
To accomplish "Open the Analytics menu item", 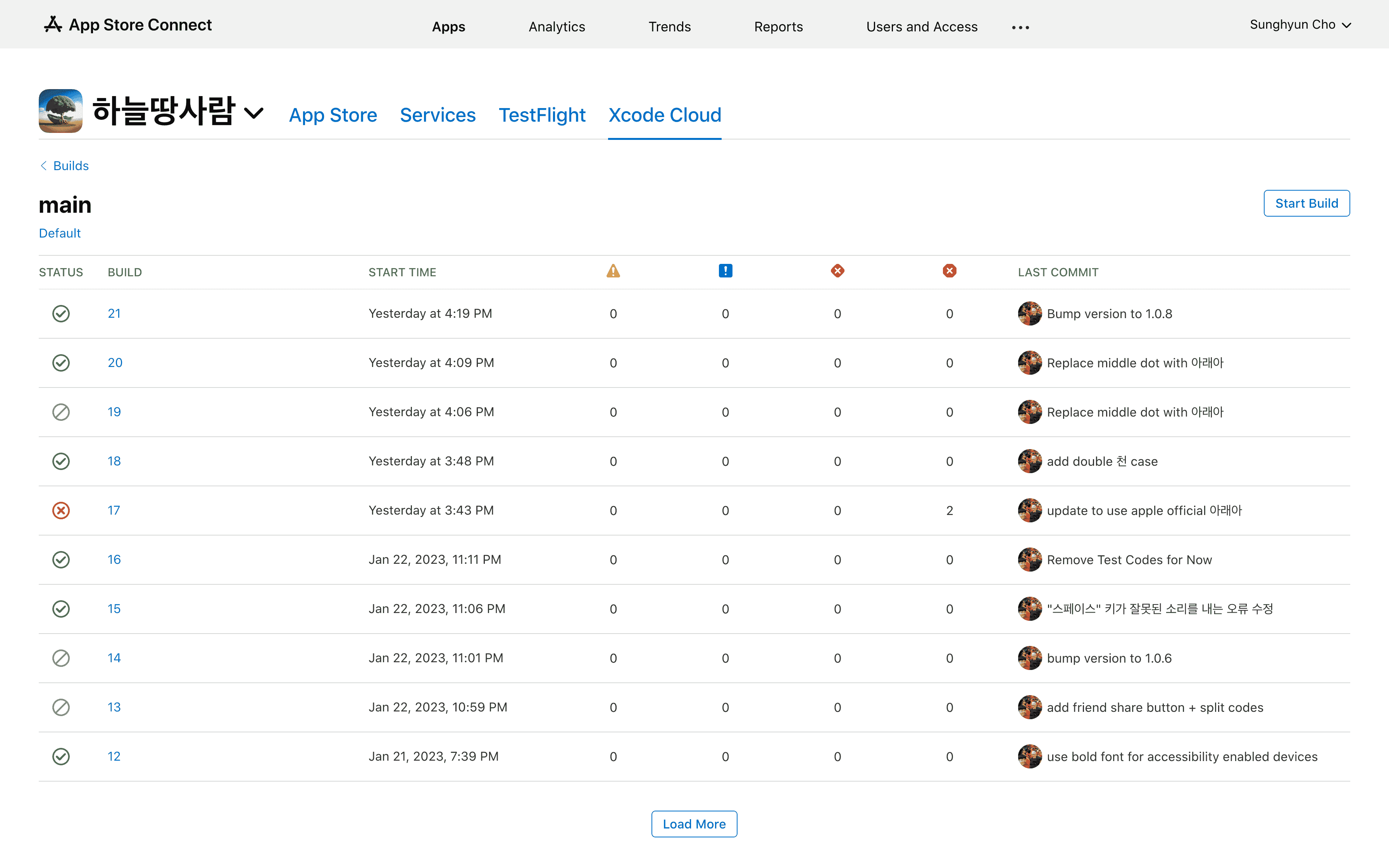I will tap(556, 27).
